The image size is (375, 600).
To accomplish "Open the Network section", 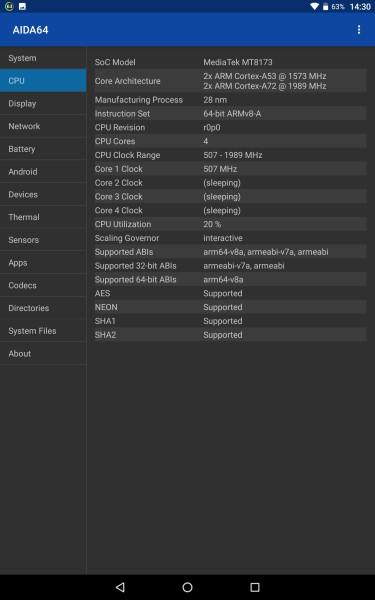I will pyautogui.click(x=43, y=126).
